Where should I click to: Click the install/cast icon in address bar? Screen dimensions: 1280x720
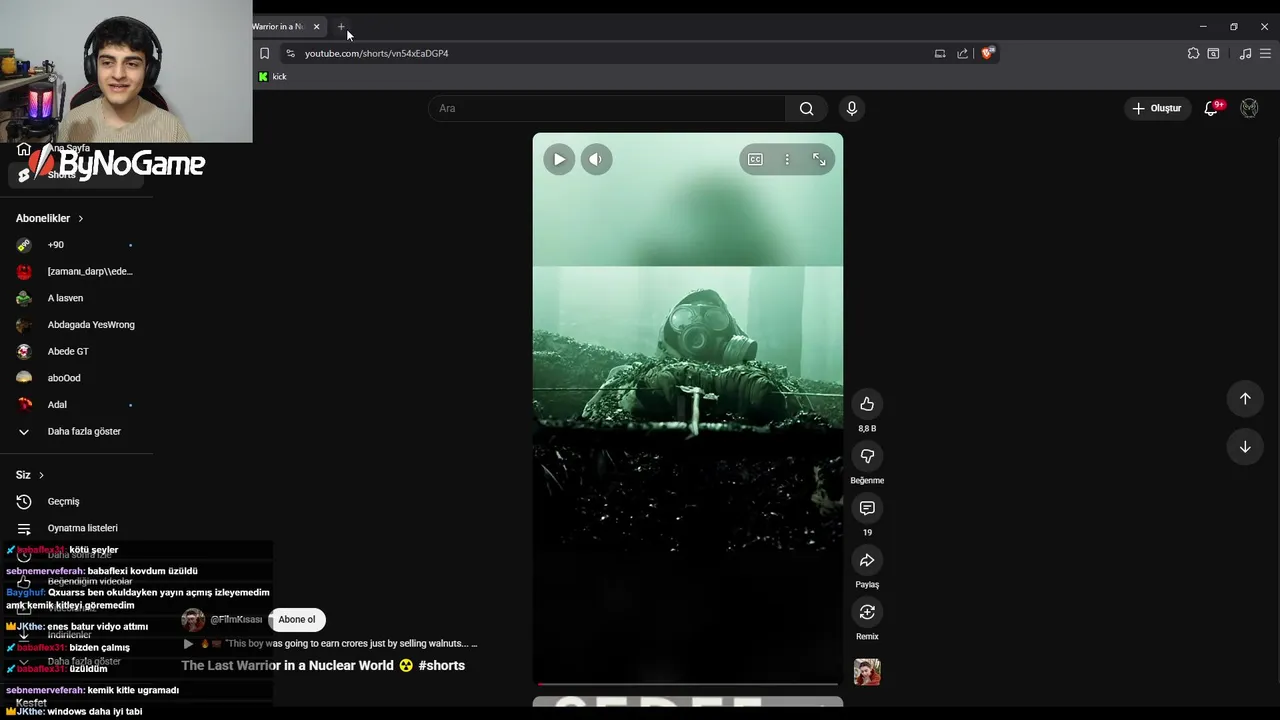coord(940,53)
